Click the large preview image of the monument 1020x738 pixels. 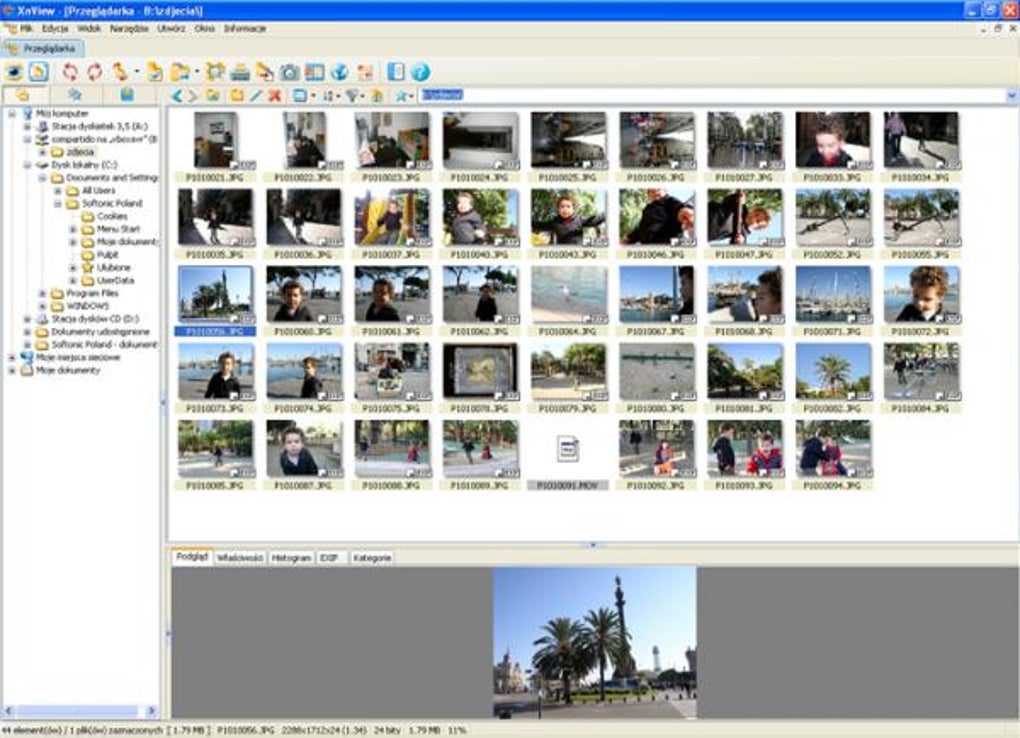click(595, 642)
